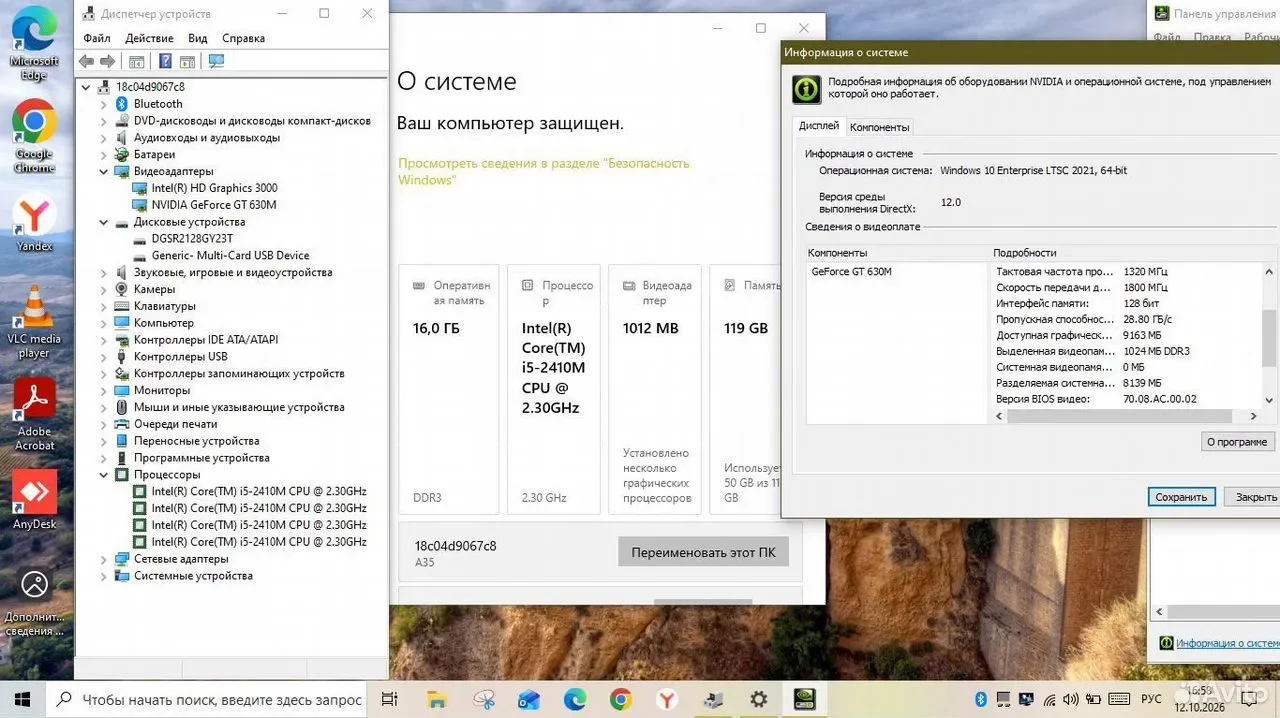1280x718 pixels.
Task: Click the РУС language indicator
Action: [x=1151, y=699]
